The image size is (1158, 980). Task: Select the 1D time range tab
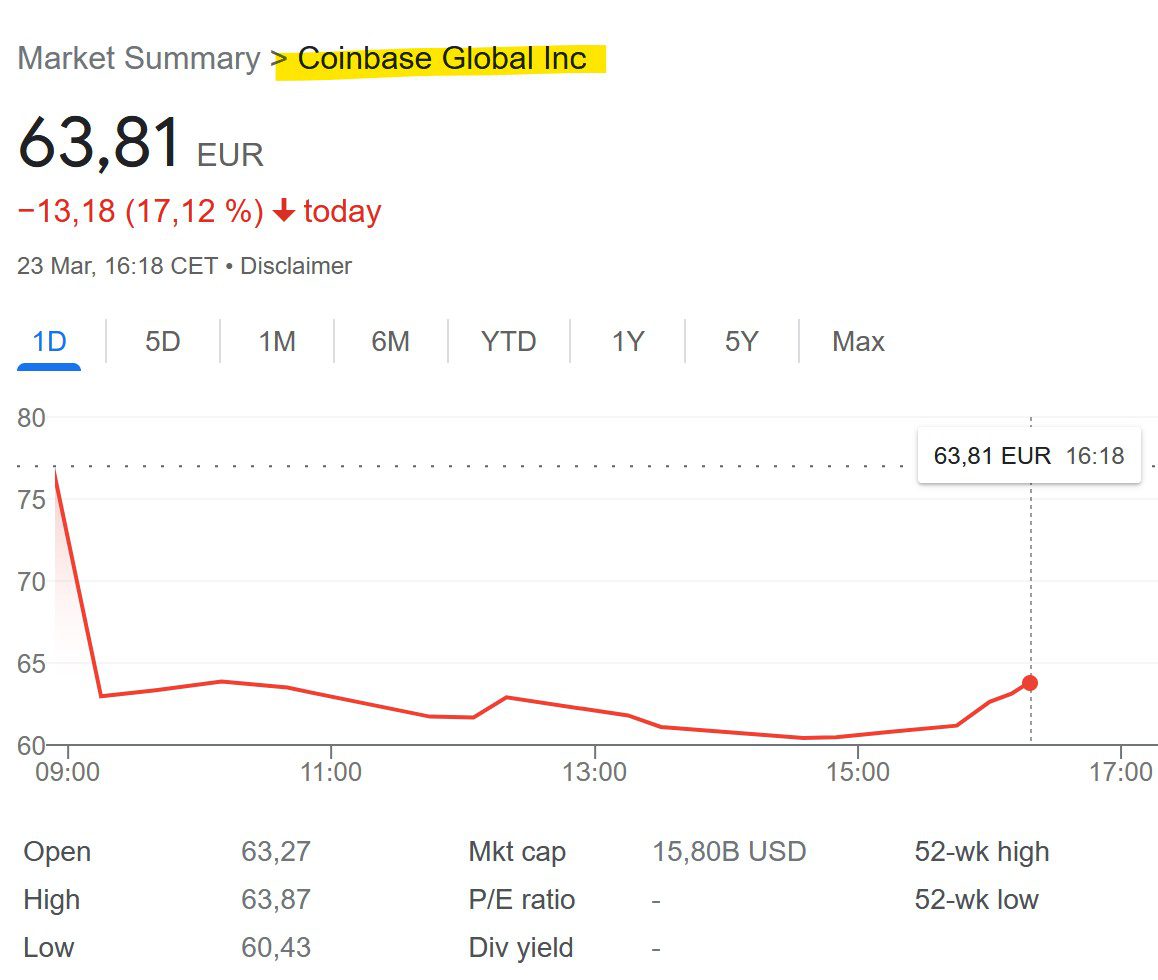click(x=49, y=342)
